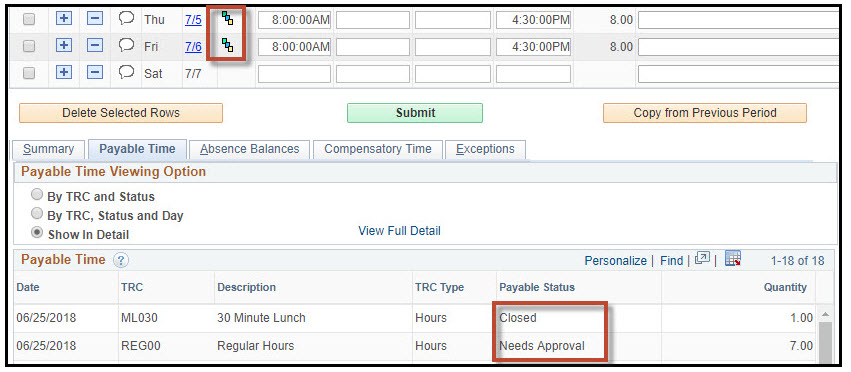Click Copy from Previous Period button
The image size is (851, 372).
[x=704, y=113]
